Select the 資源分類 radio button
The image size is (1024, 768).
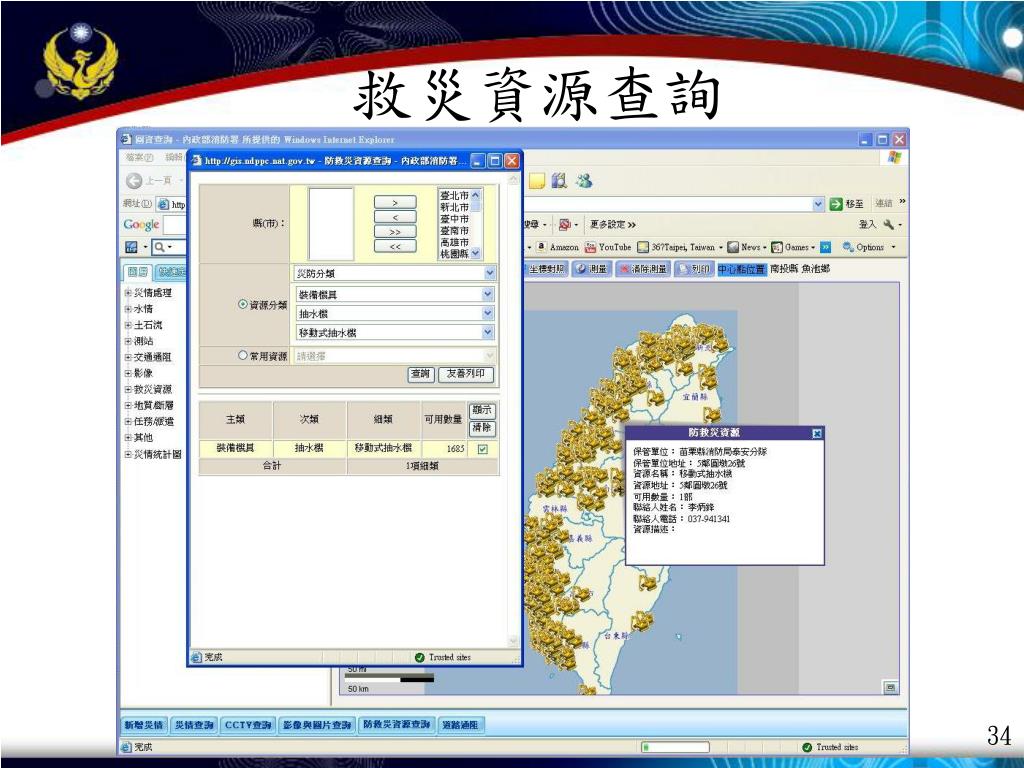pyautogui.click(x=243, y=304)
